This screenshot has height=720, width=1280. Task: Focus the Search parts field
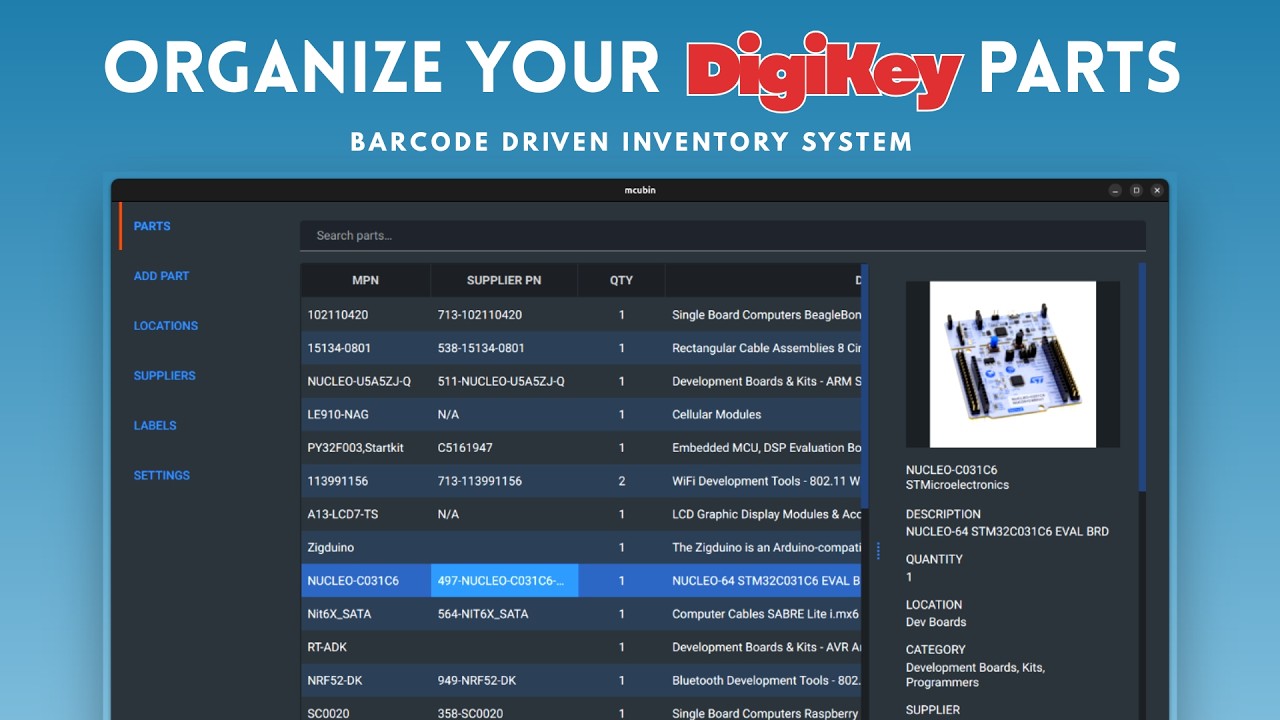(x=722, y=236)
